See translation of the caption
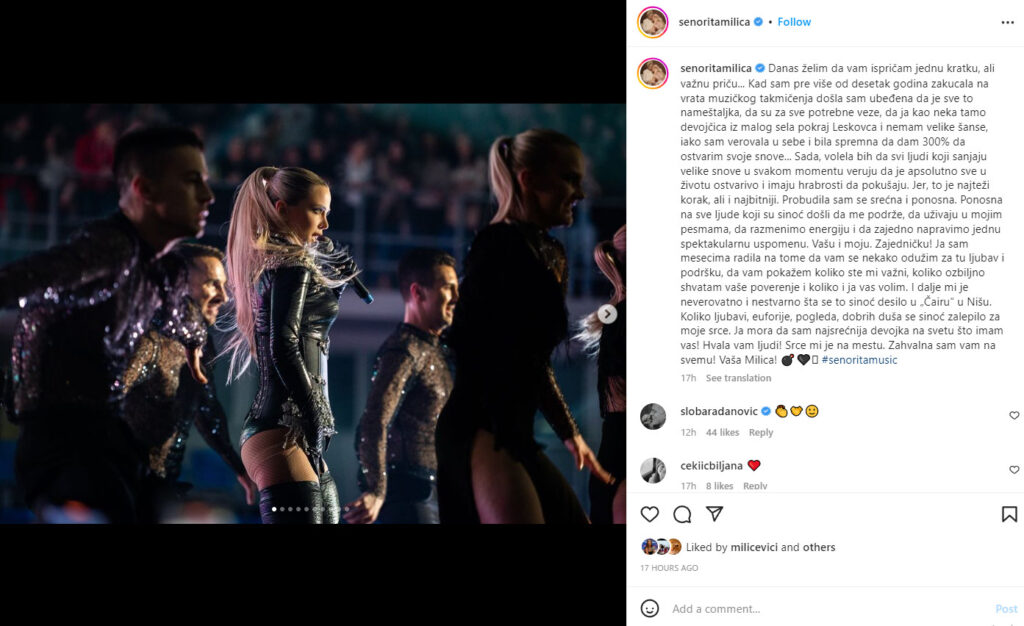The width and height of the screenshot is (1024, 626). point(738,378)
